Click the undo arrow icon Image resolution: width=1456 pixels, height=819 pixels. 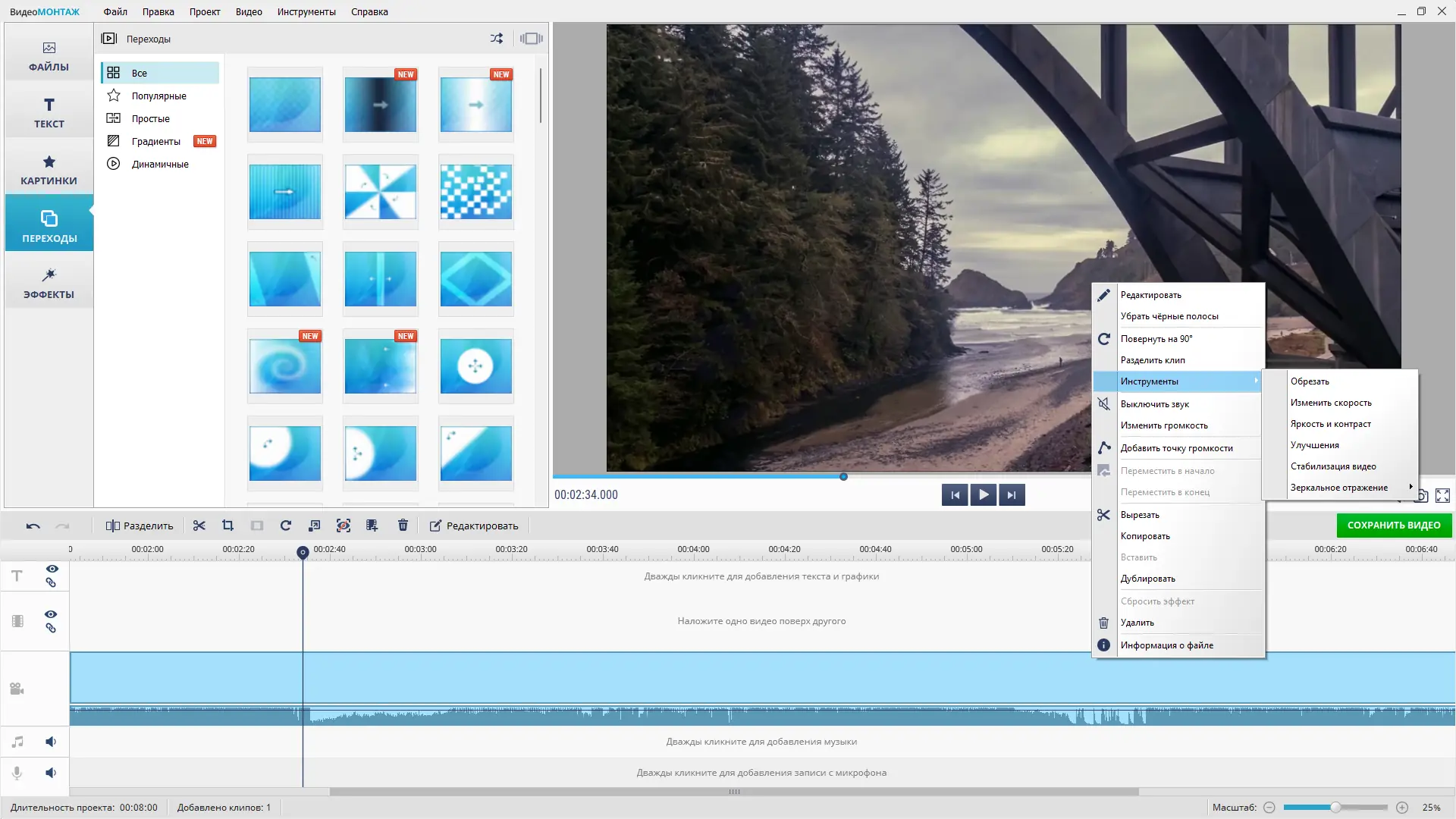coord(33,526)
